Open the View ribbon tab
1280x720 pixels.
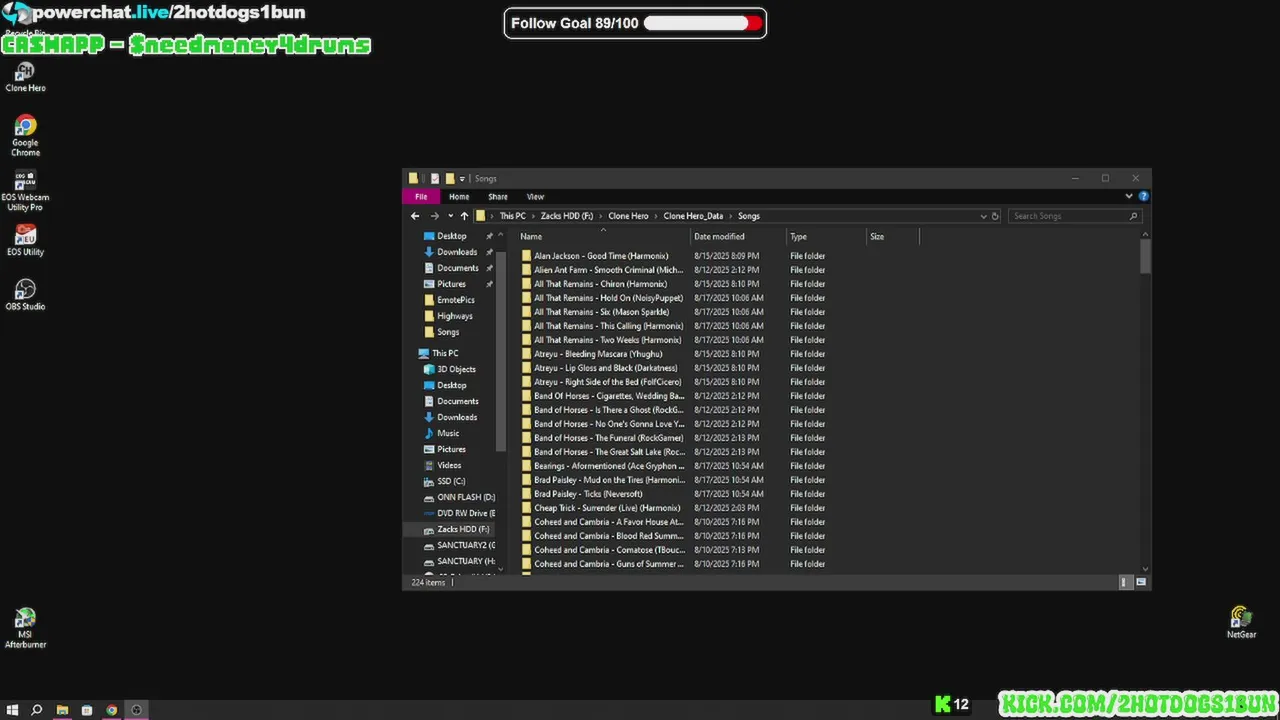535,197
